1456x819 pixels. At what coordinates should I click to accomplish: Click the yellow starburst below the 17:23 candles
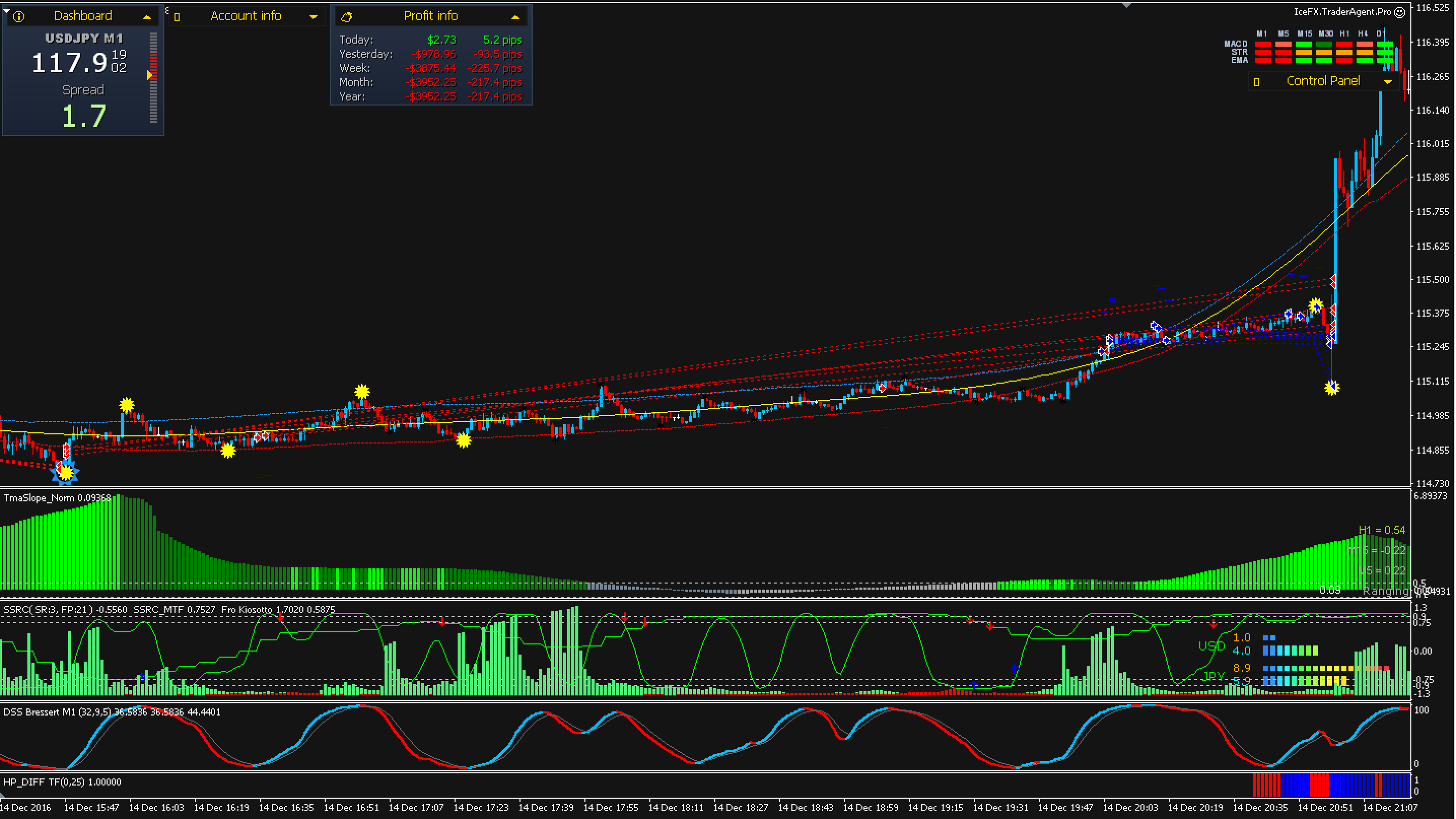463,440
